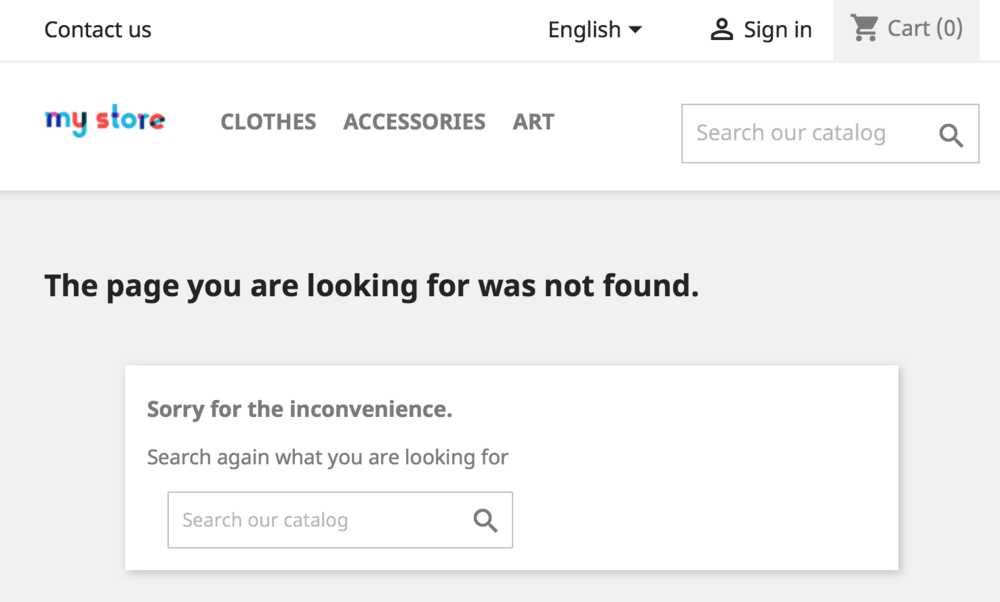Open the CLOTHES category menu

point(268,121)
